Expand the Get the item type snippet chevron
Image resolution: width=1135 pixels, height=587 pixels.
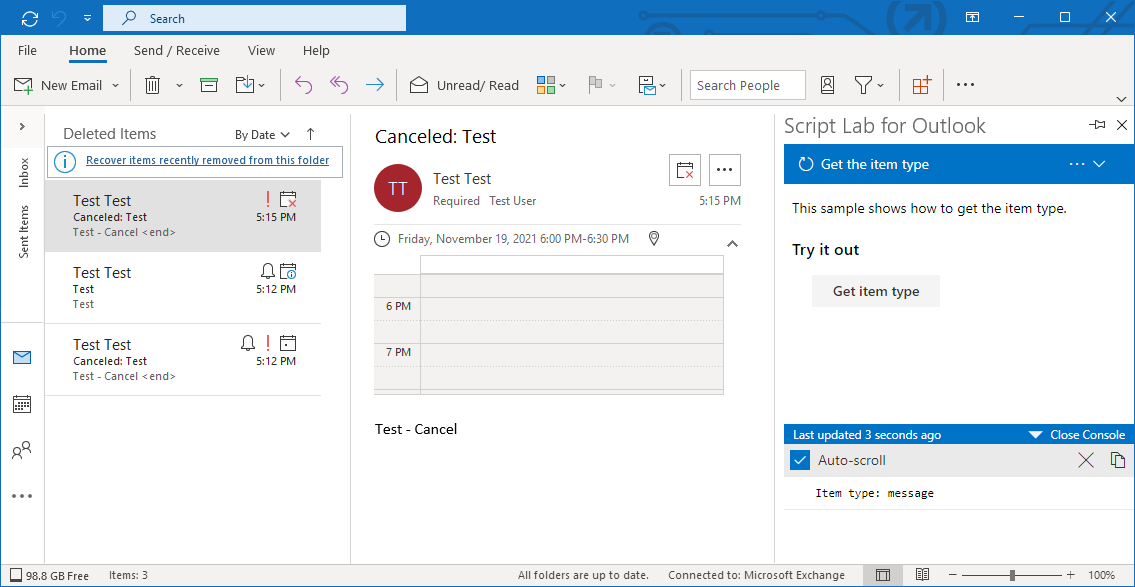(1097, 163)
